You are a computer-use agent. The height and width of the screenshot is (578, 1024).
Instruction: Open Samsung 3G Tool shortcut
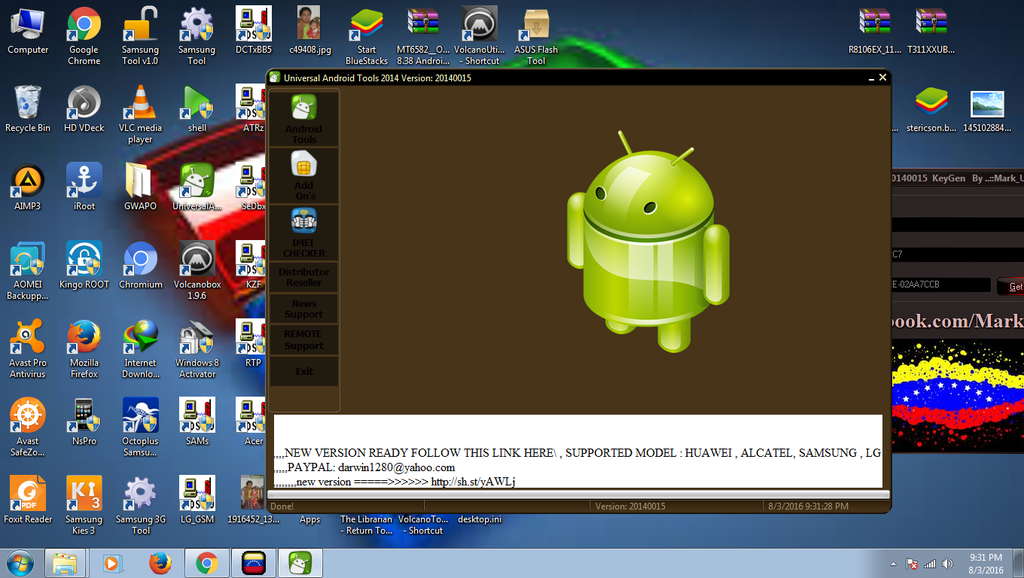click(140, 506)
